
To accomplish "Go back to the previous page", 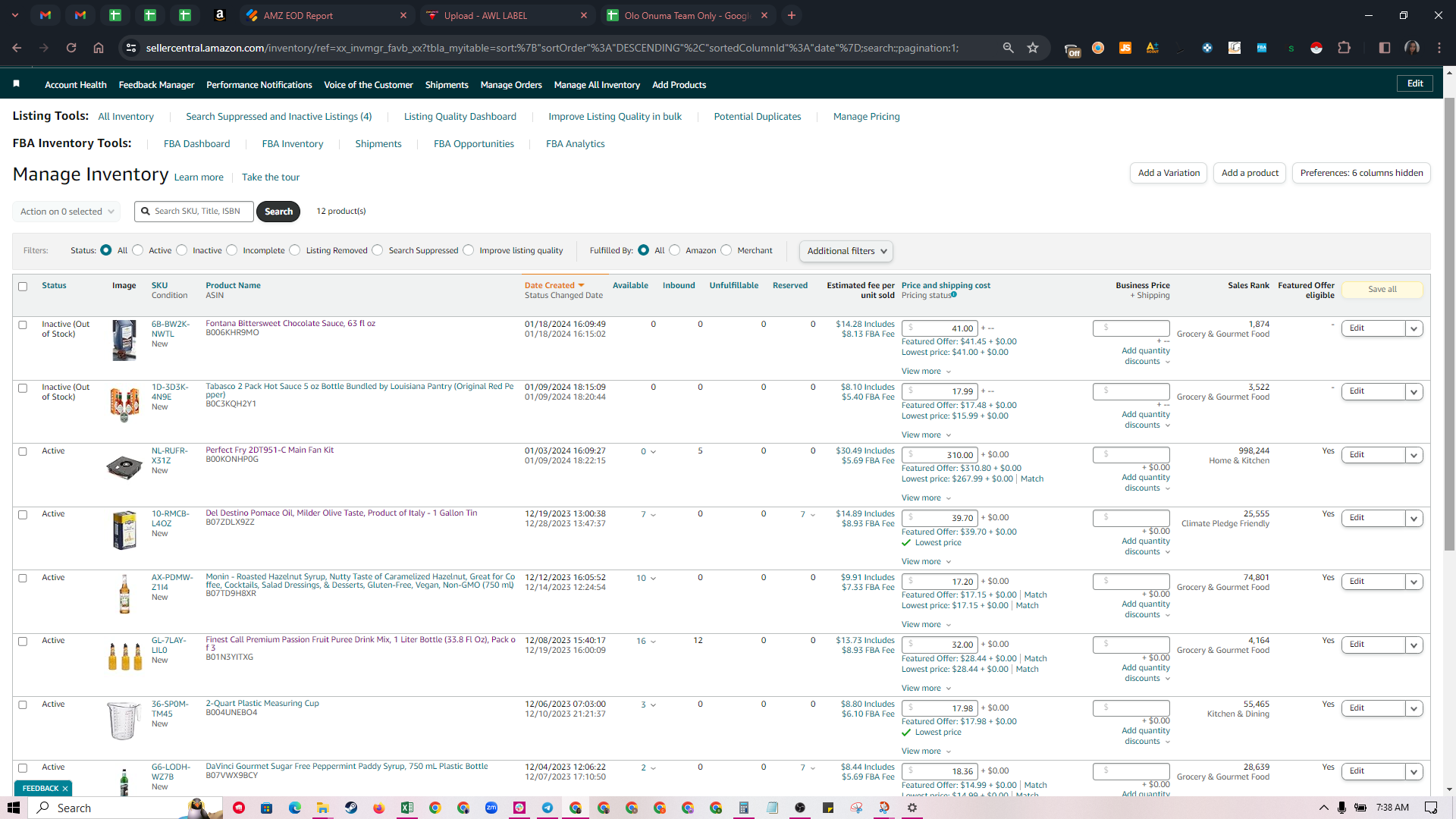I will click(x=17, y=48).
